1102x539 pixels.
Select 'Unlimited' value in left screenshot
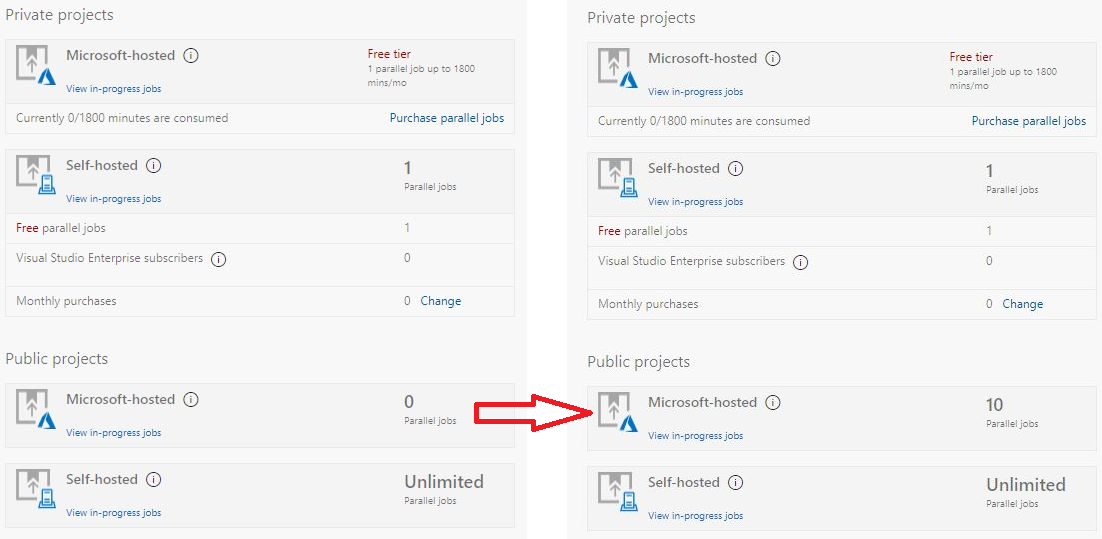click(444, 482)
